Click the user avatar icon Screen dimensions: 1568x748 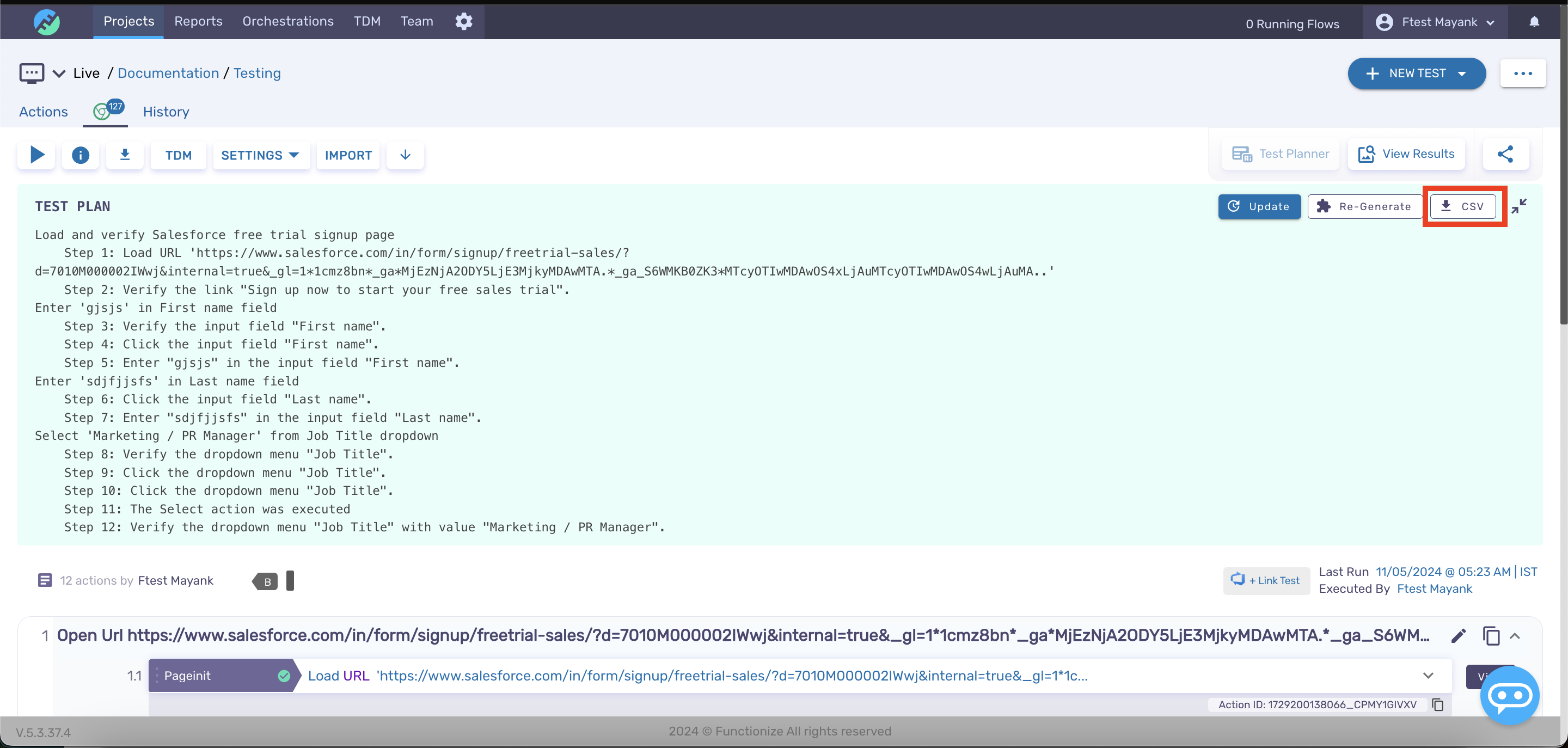click(x=1384, y=22)
